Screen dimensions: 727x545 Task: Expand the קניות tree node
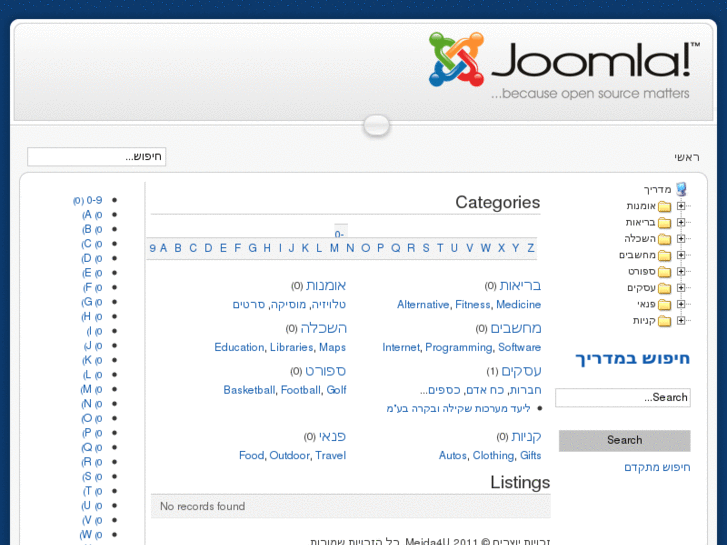[681, 320]
